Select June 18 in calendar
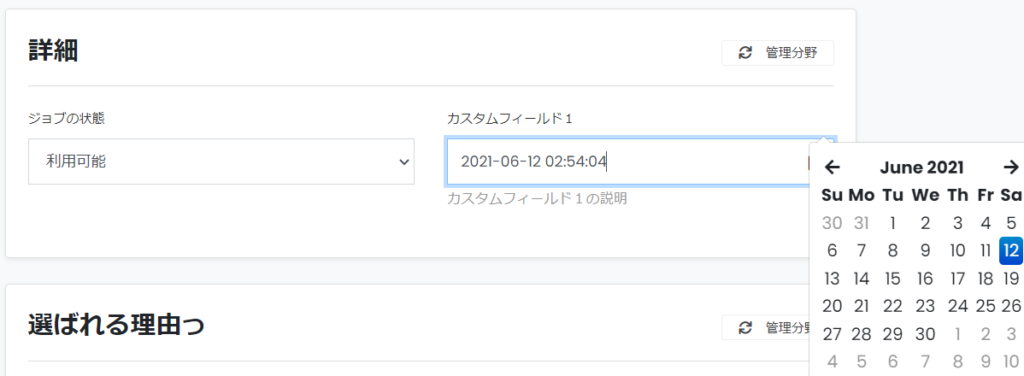 985,279
